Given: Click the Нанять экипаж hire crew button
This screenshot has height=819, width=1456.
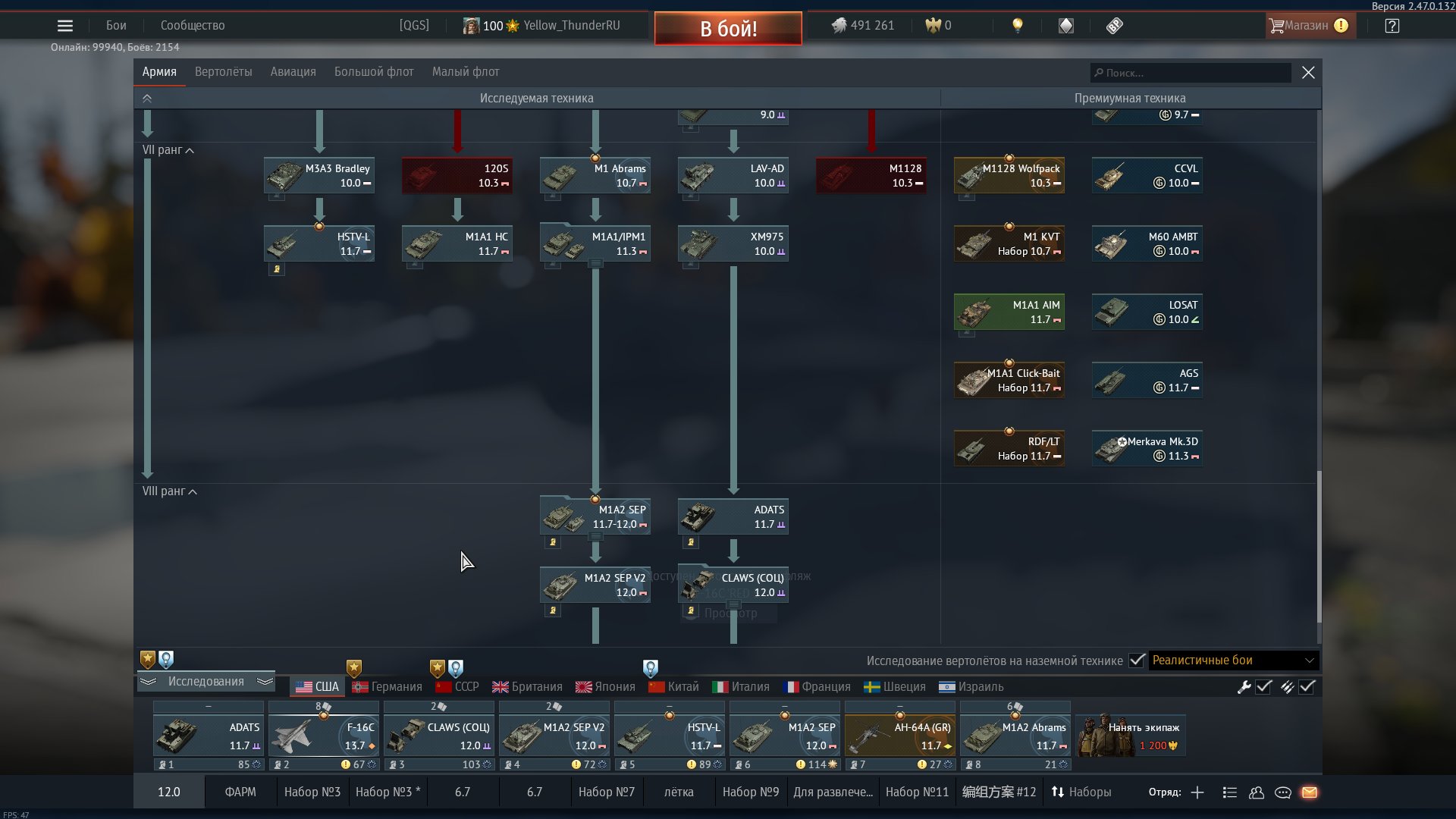Looking at the screenshot, I should tap(1131, 736).
